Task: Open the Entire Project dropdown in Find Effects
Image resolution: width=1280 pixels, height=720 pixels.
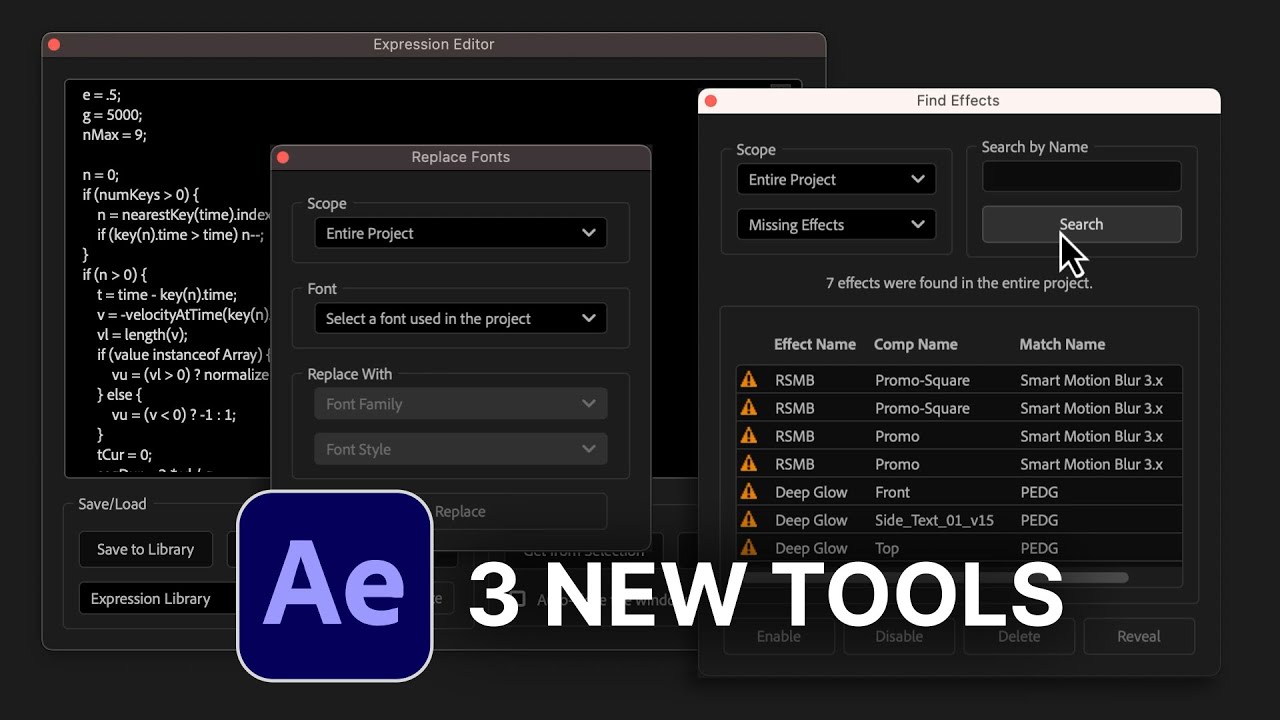Action: point(836,180)
